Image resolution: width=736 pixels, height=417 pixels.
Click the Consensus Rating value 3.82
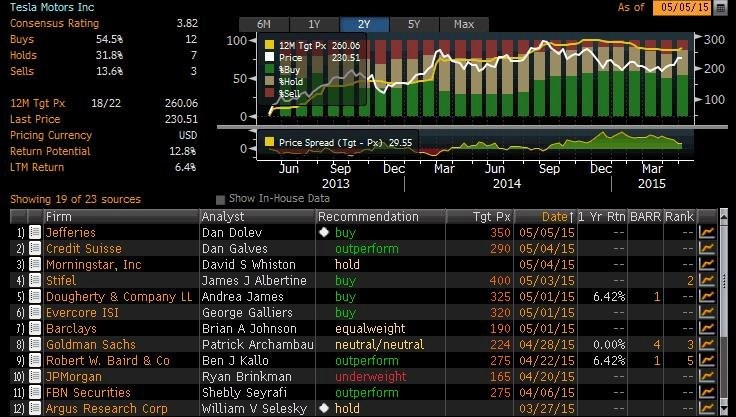(x=187, y=23)
